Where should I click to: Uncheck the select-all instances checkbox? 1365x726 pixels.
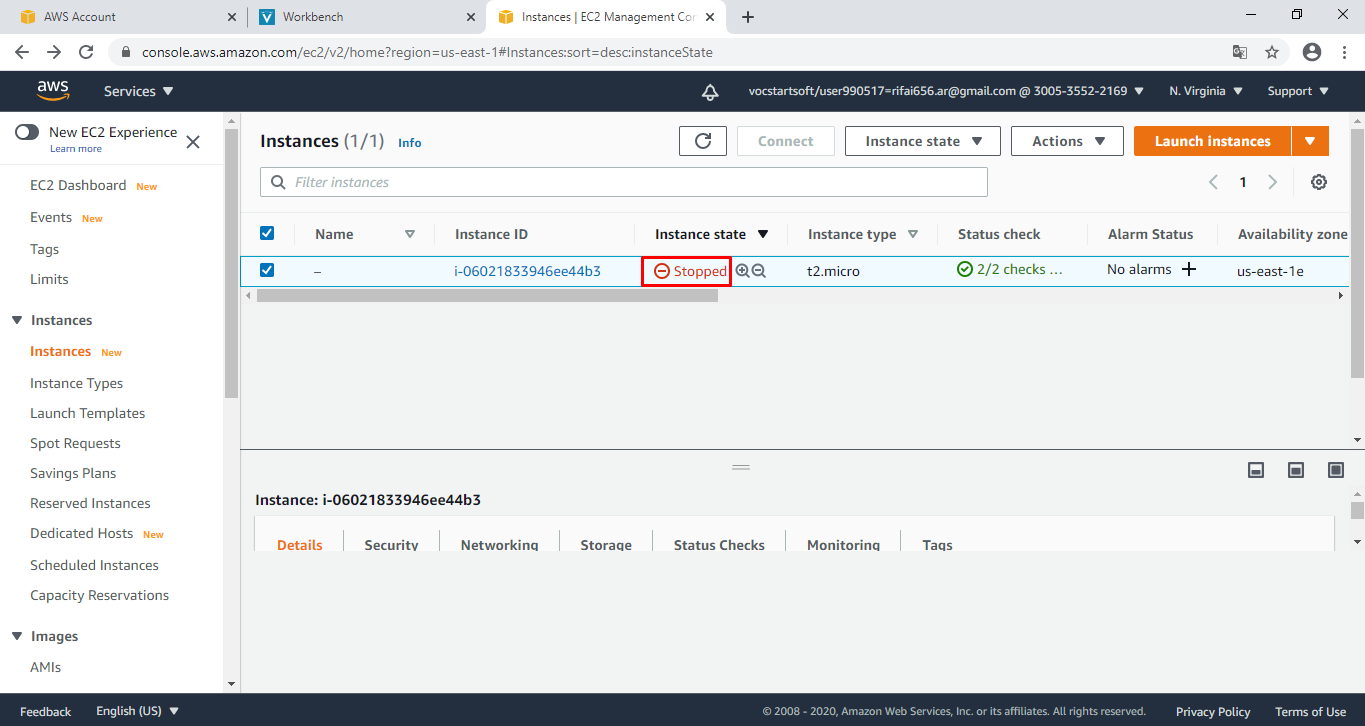267,232
